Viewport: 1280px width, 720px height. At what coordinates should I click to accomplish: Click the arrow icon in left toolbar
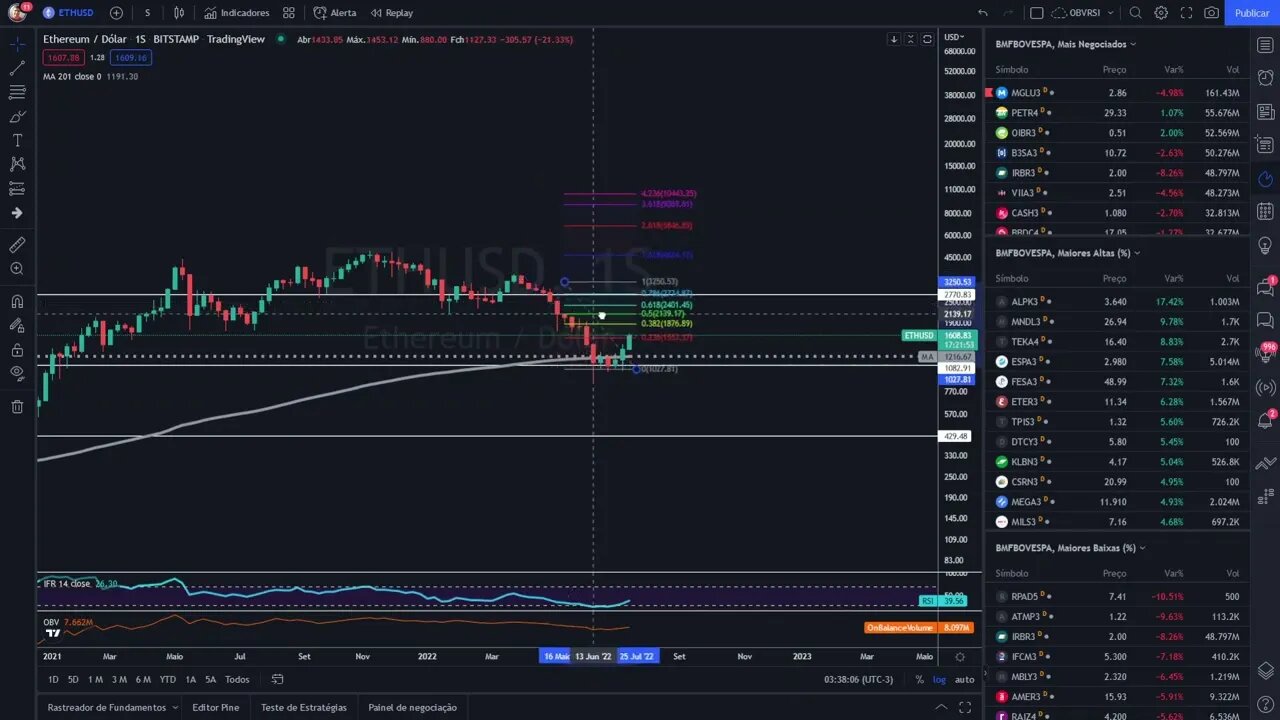(x=17, y=213)
